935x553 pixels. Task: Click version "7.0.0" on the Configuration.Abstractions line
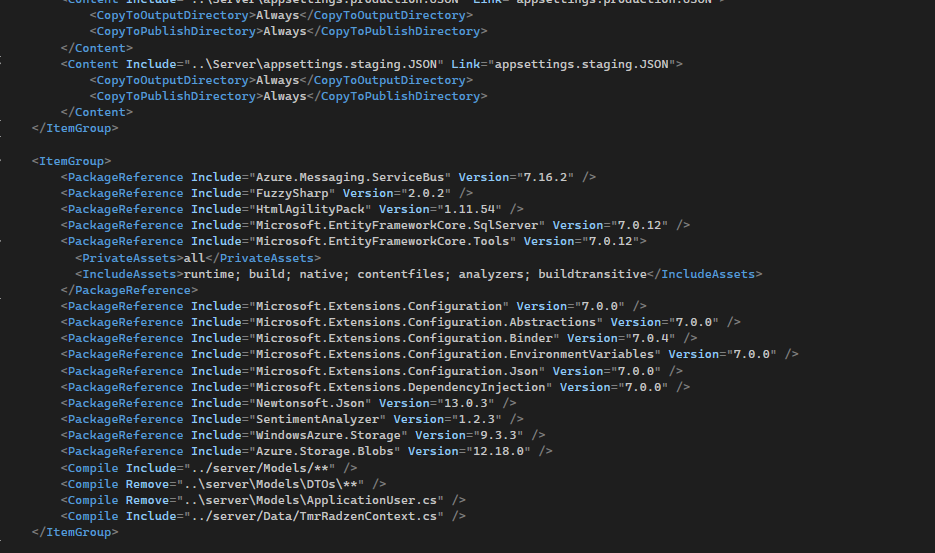point(693,322)
